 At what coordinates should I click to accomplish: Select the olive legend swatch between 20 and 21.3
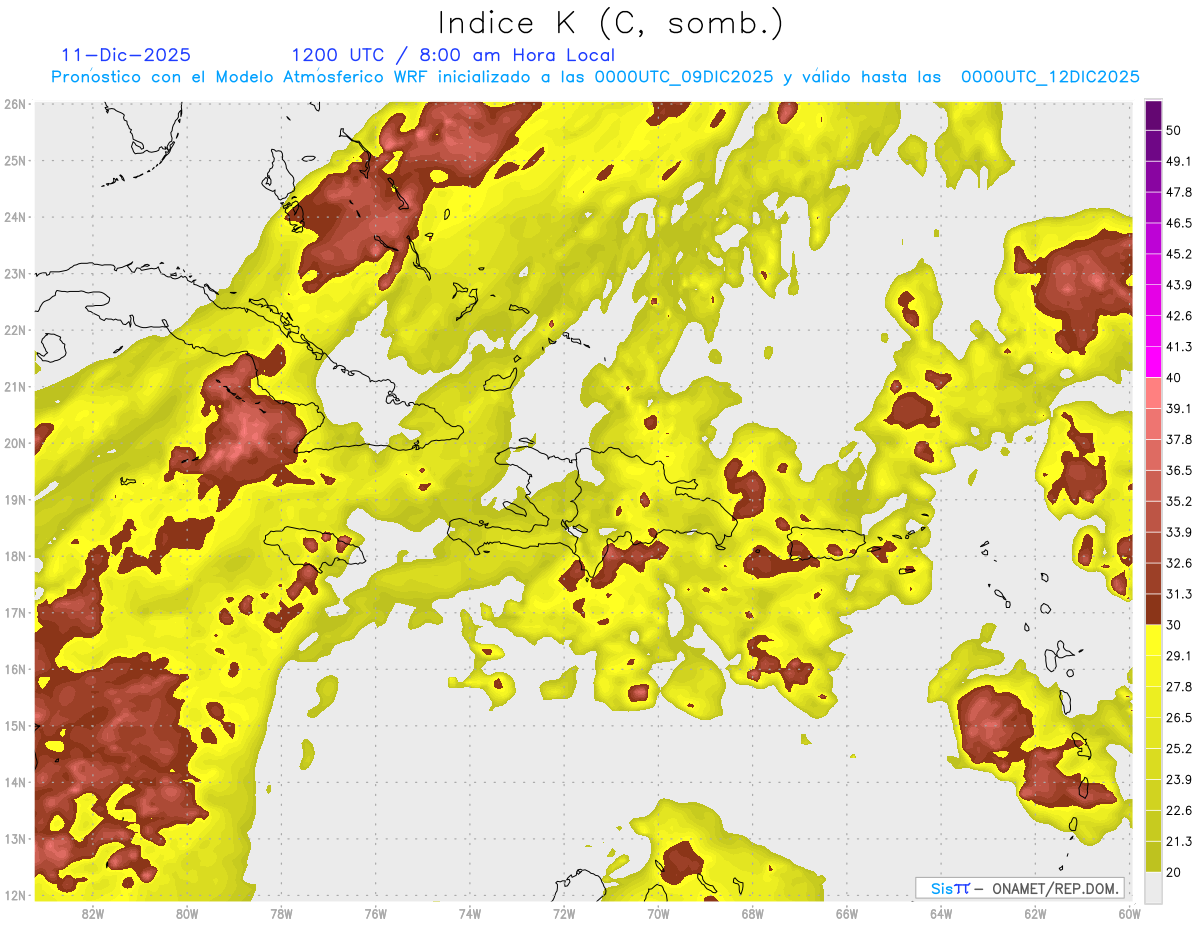(x=1154, y=856)
